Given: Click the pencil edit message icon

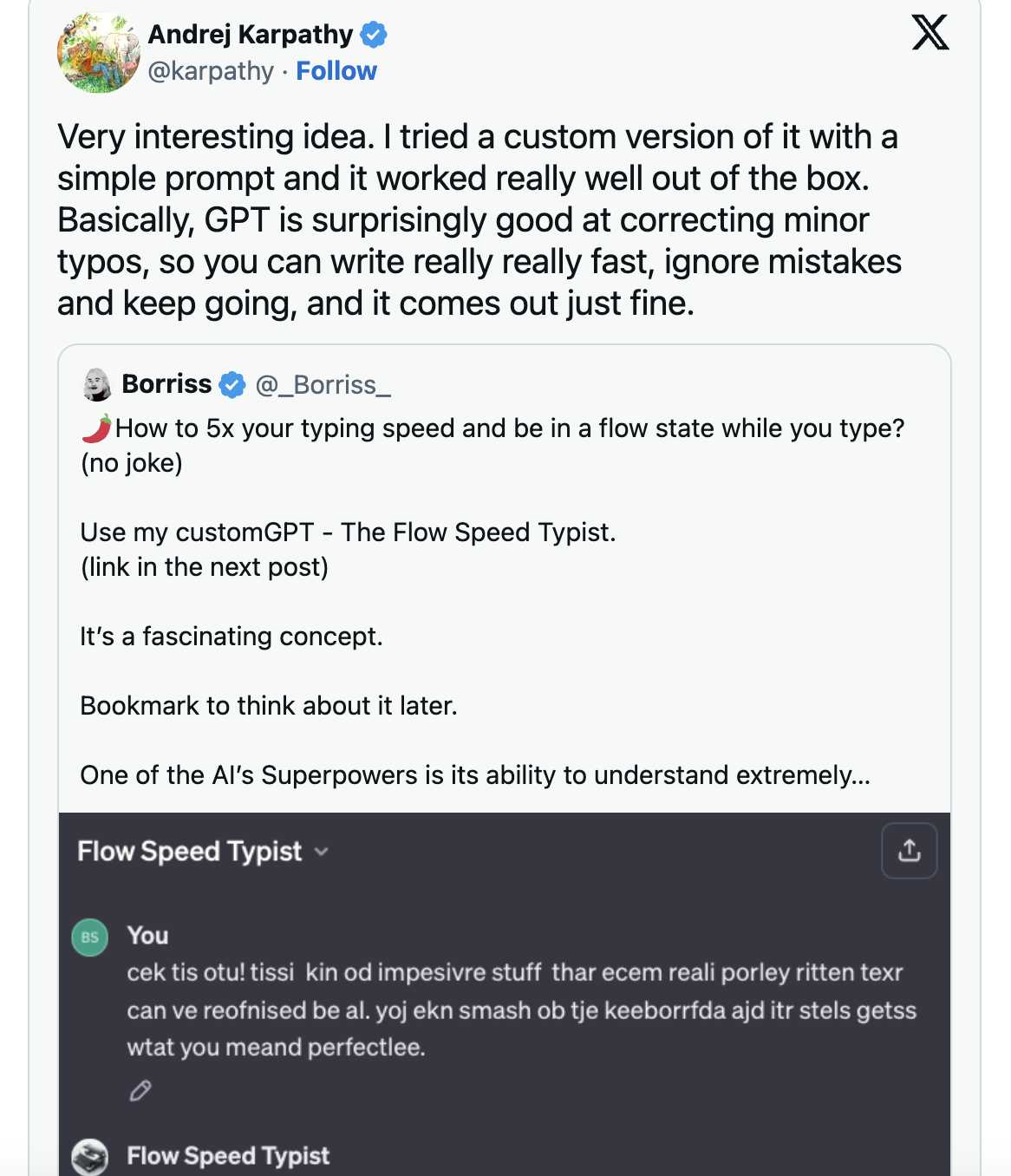Looking at the screenshot, I should [140, 1090].
